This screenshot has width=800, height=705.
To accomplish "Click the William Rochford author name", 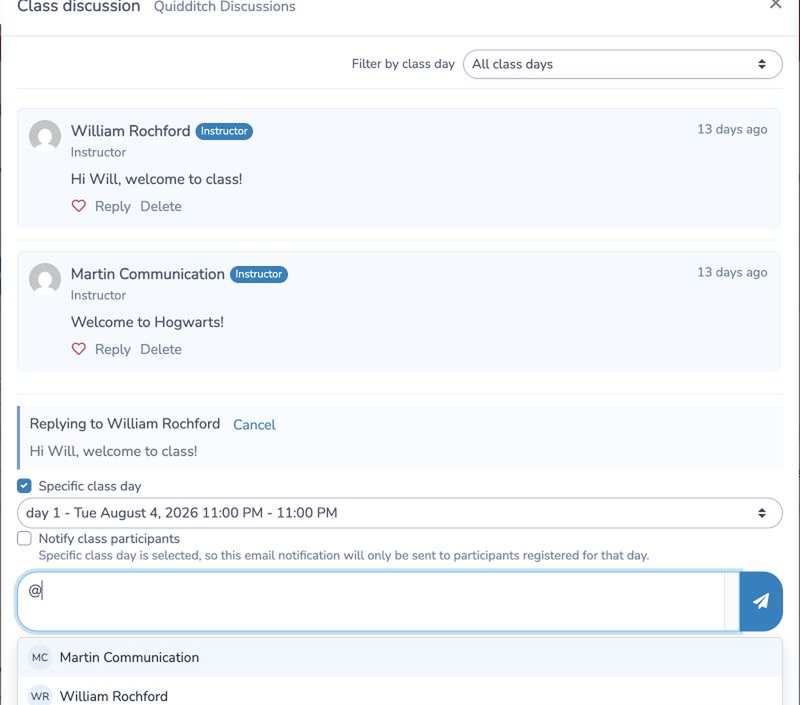I will (x=130, y=131).
